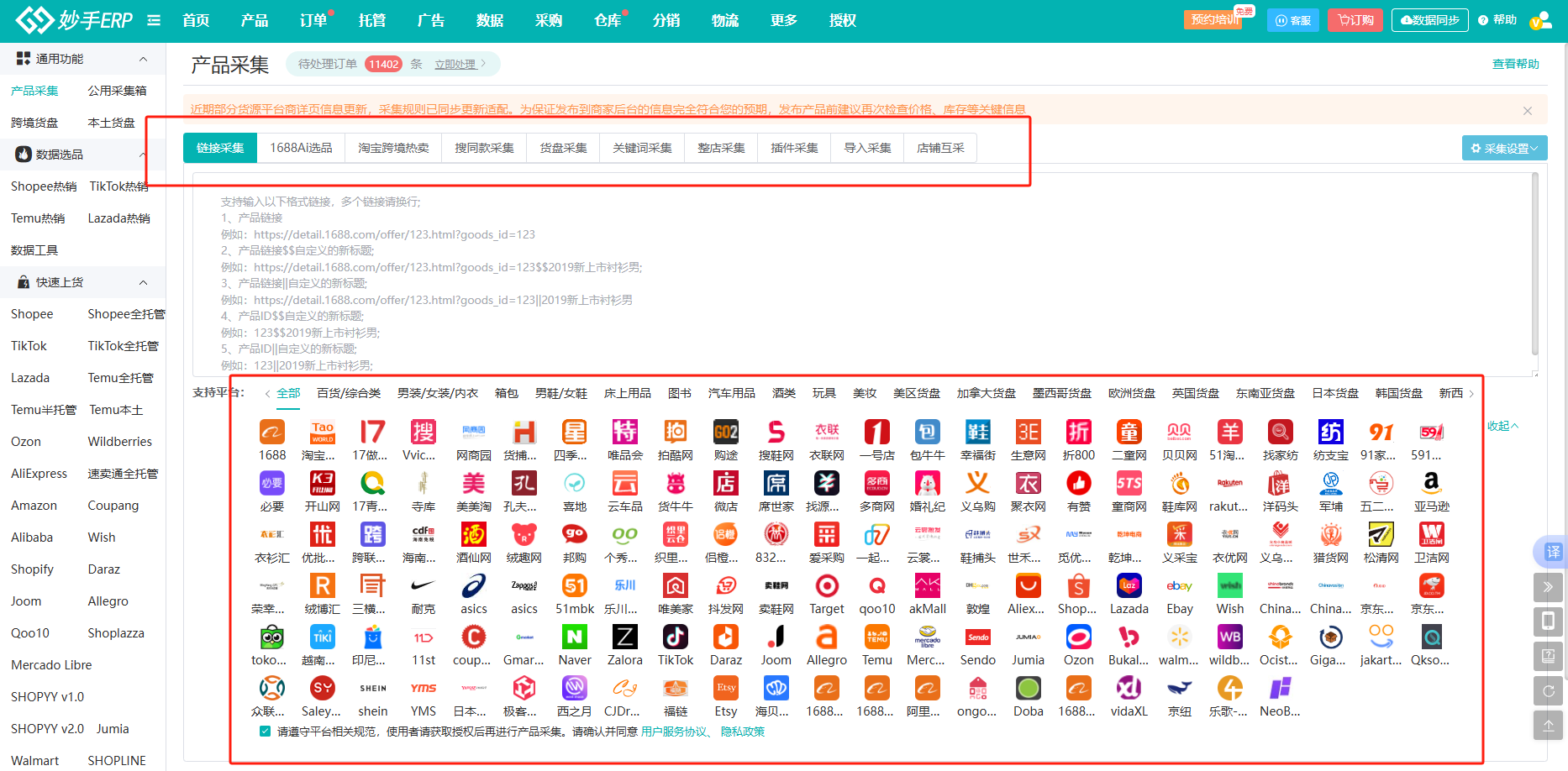Toggle the platform rules agreement checkbox
The height and width of the screenshot is (771, 1568).
tap(266, 732)
